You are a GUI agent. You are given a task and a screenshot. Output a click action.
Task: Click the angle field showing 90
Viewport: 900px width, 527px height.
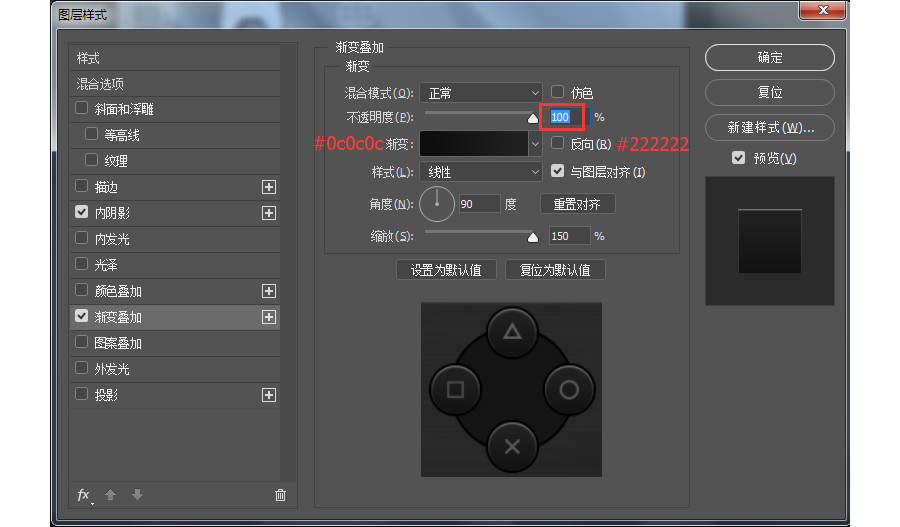coord(479,204)
